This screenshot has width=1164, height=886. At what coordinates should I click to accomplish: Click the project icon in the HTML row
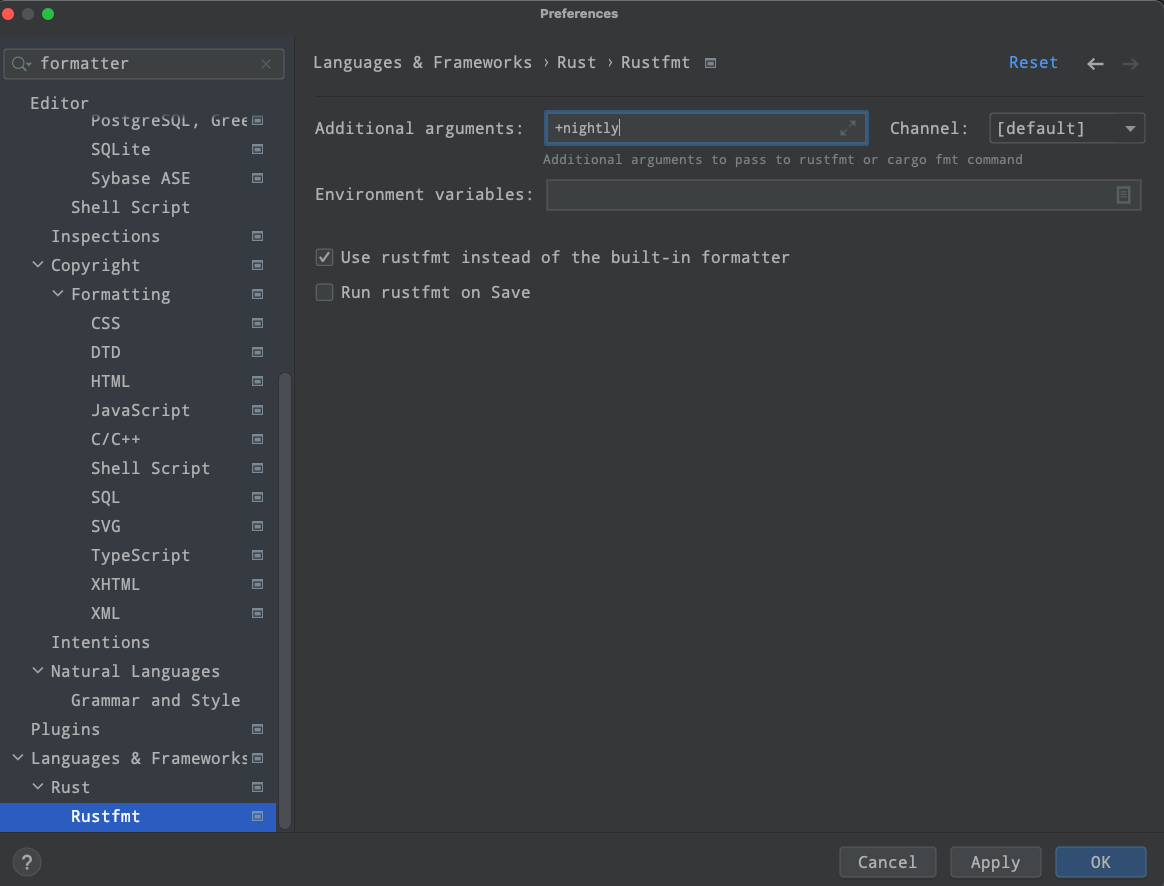tap(258, 381)
